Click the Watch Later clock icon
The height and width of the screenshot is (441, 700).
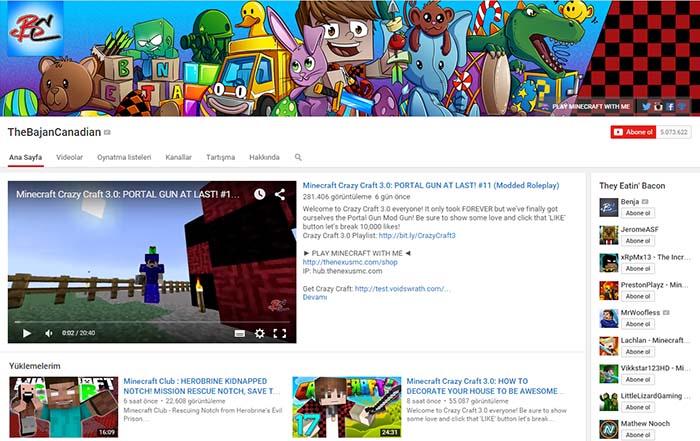tap(260, 194)
